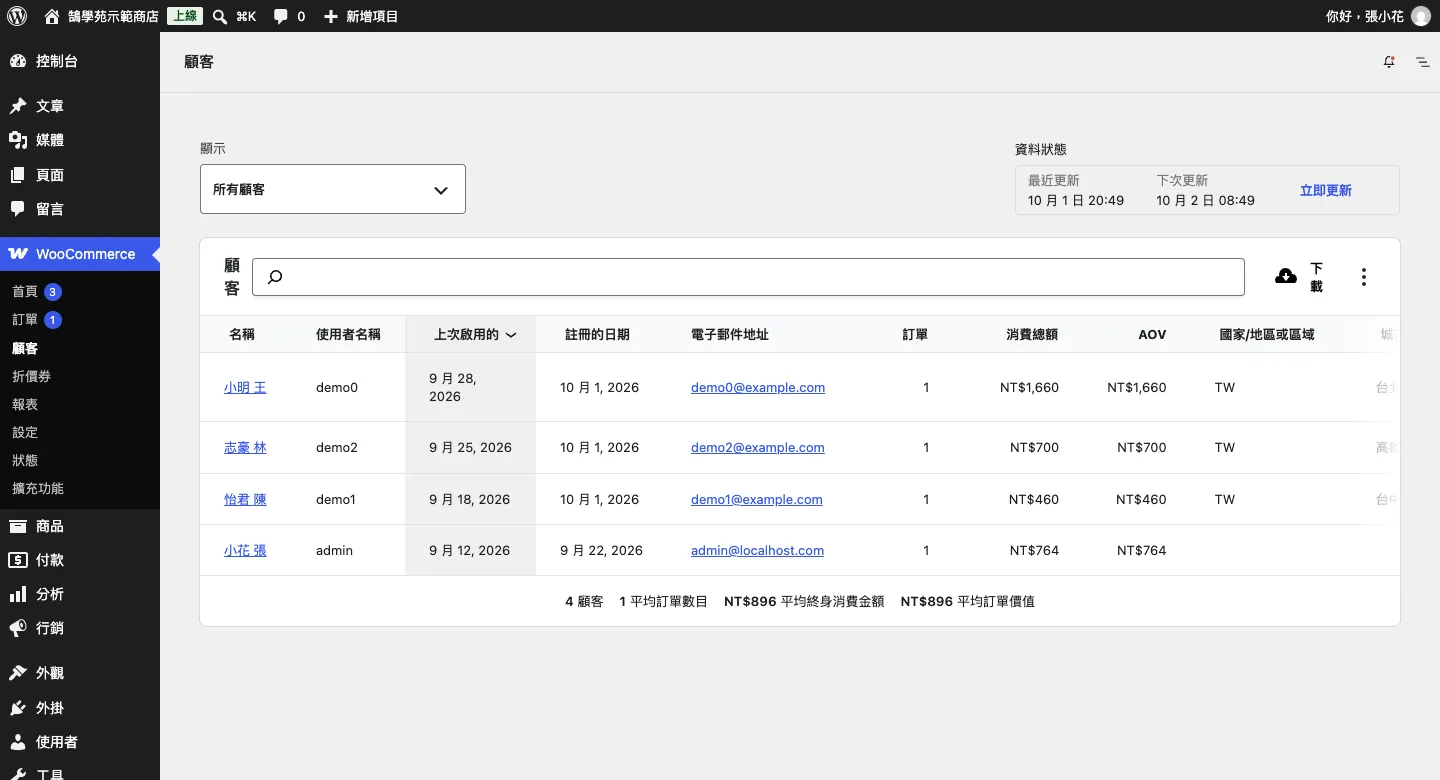The height and width of the screenshot is (780, 1440).
Task: Open 分析 analytics menu
Action: point(80,594)
